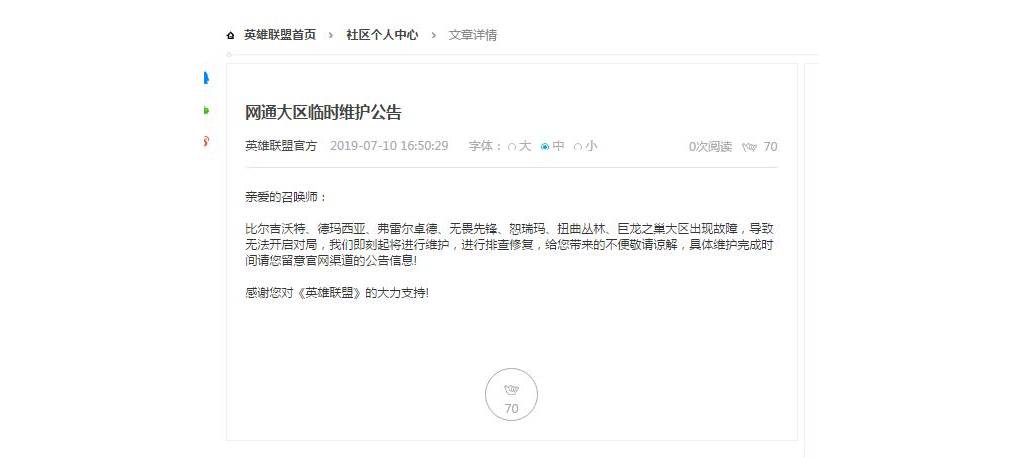Share via the red Weibo icon
This screenshot has width=1024, height=458.
point(206,141)
